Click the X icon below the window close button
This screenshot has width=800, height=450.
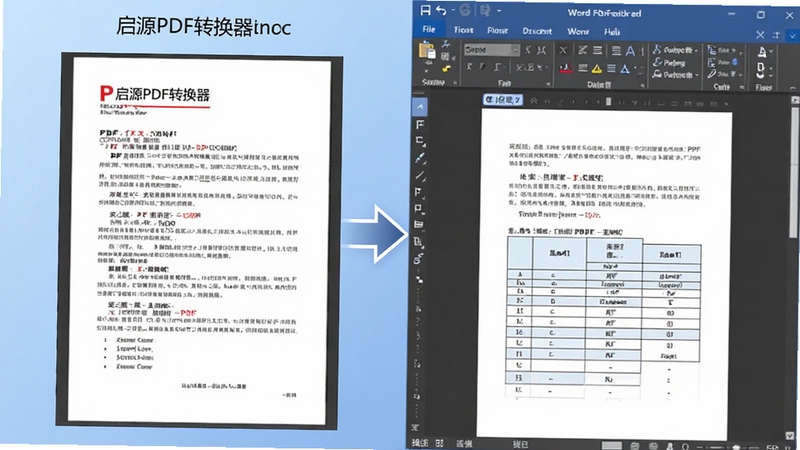click(x=760, y=35)
